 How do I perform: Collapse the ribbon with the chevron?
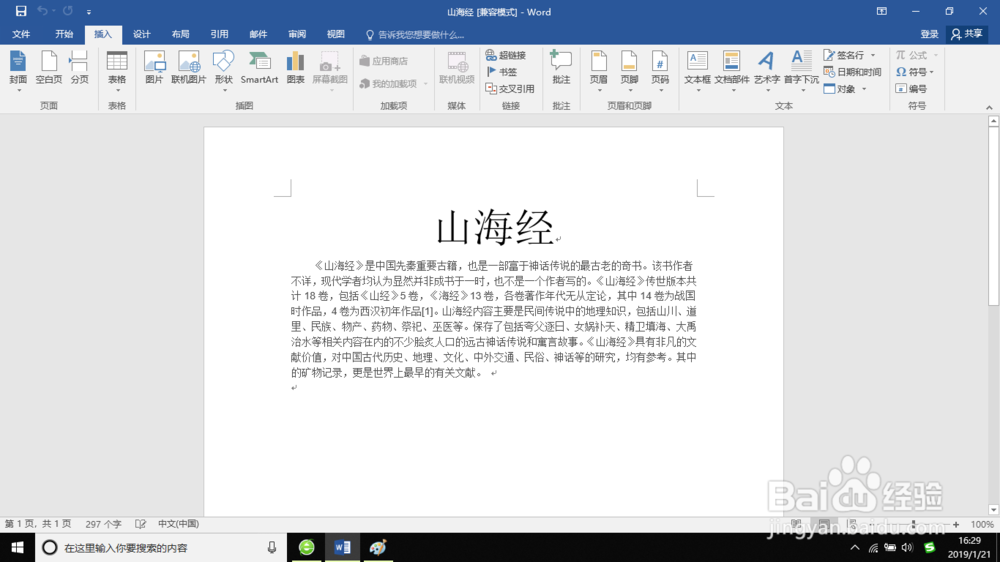[989, 107]
